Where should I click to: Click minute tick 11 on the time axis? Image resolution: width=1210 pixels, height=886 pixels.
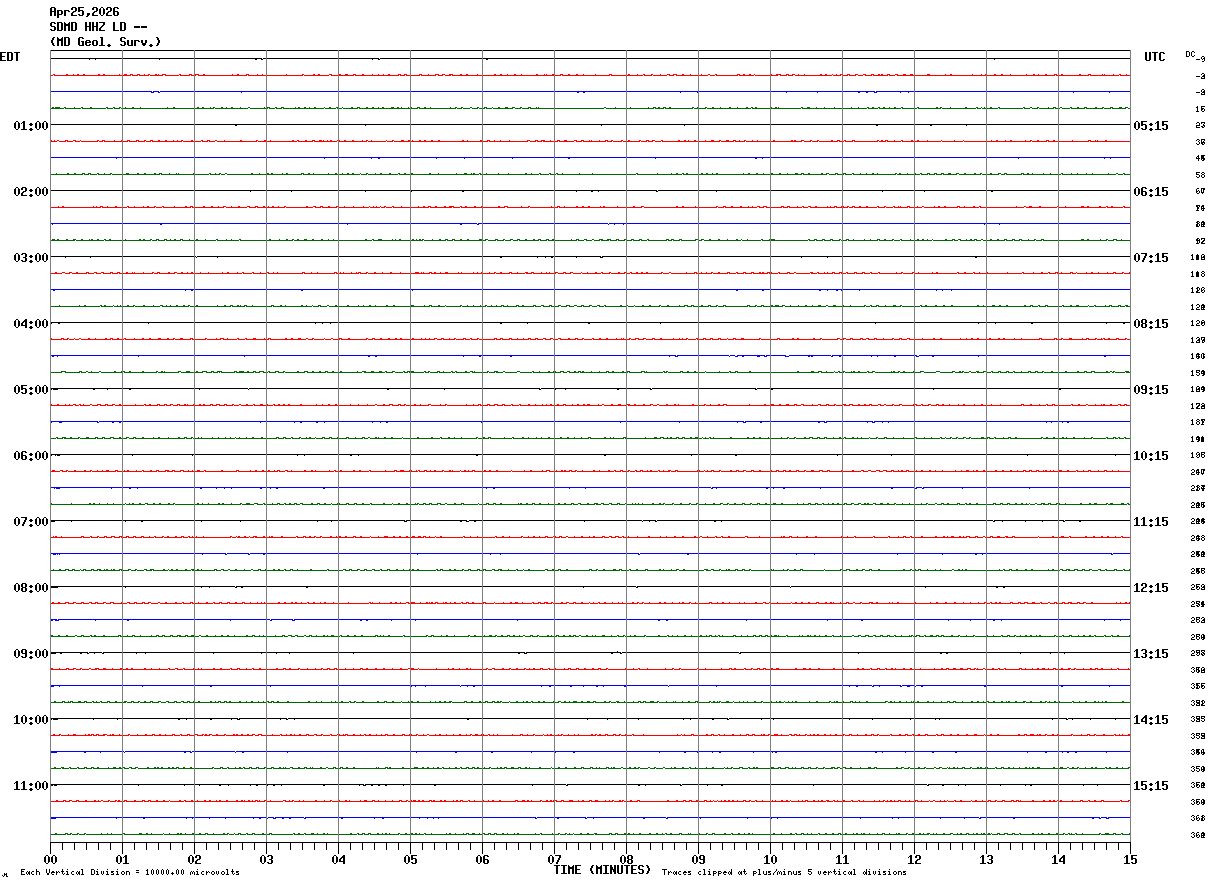pyautogui.click(x=842, y=858)
